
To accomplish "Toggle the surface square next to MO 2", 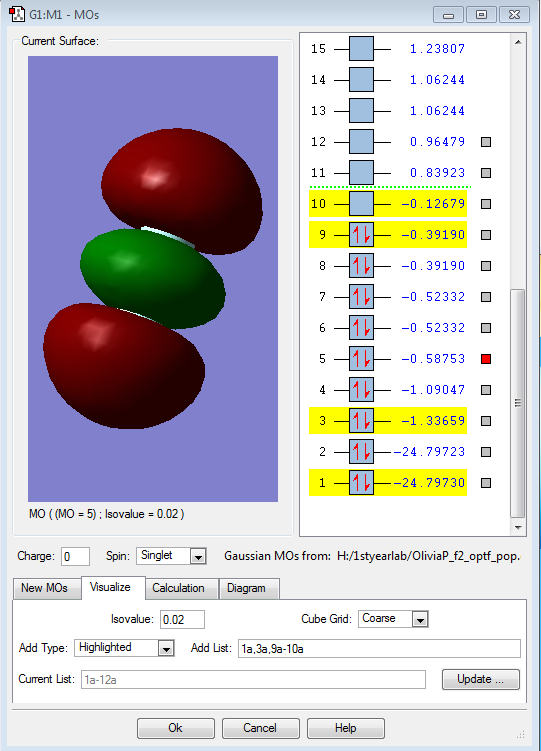I will tap(486, 452).
